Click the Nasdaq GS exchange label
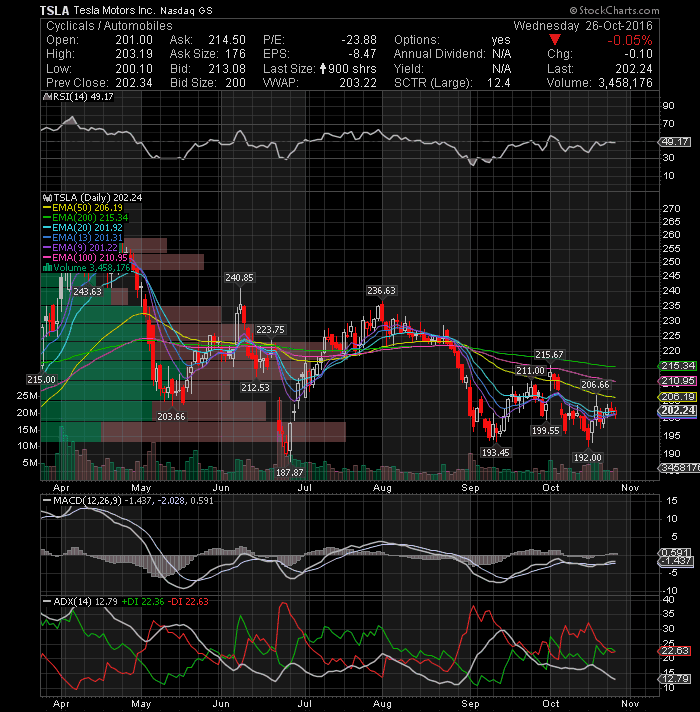The height and width of the screenshot is (712, 700). [186, 10]
